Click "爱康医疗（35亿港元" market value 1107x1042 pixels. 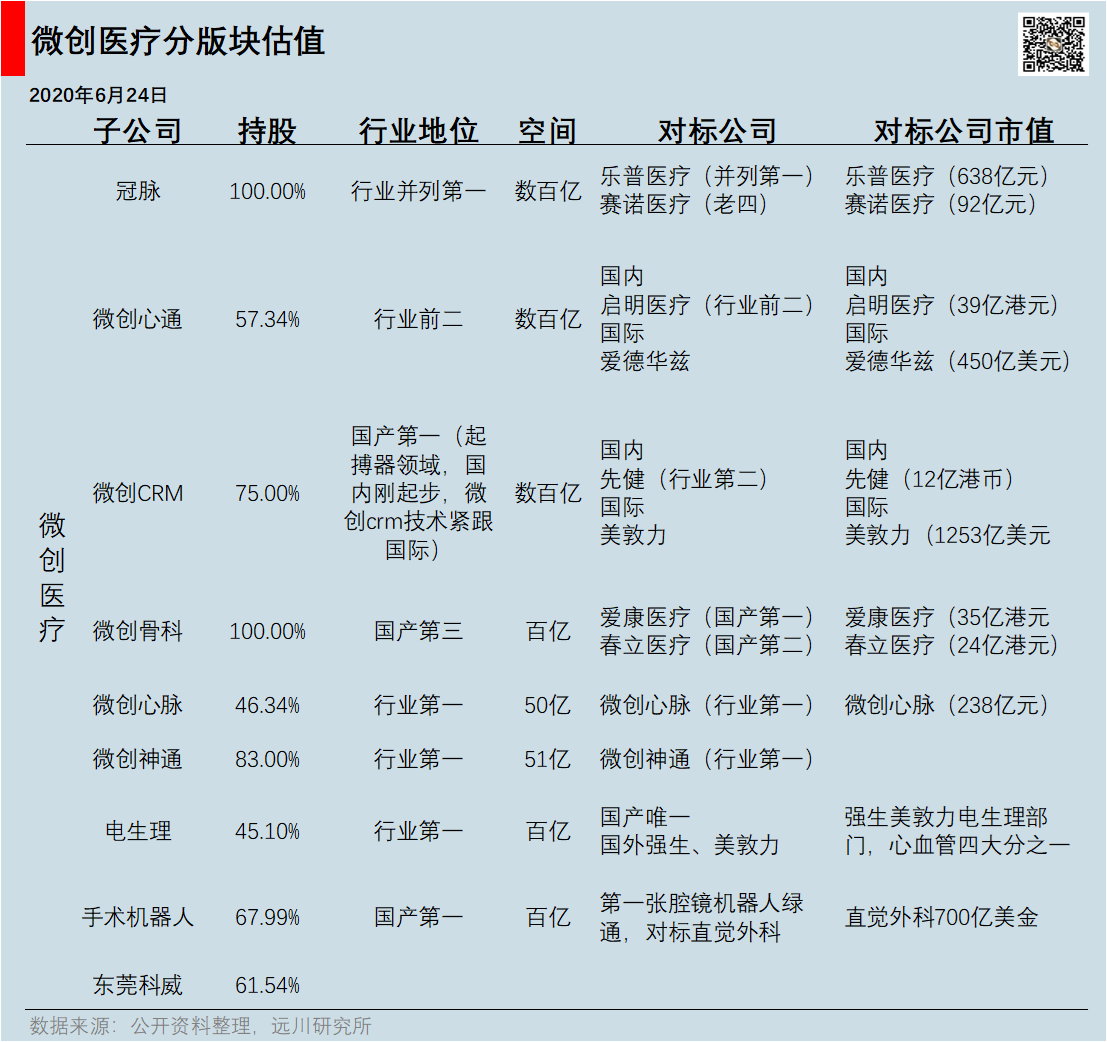pos(947,617)
